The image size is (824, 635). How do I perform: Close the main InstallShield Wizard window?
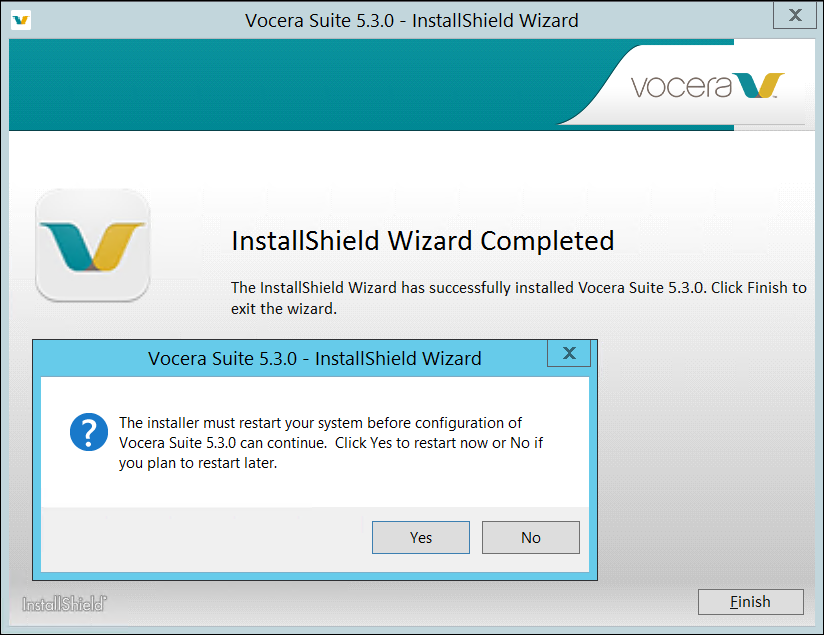795,16
